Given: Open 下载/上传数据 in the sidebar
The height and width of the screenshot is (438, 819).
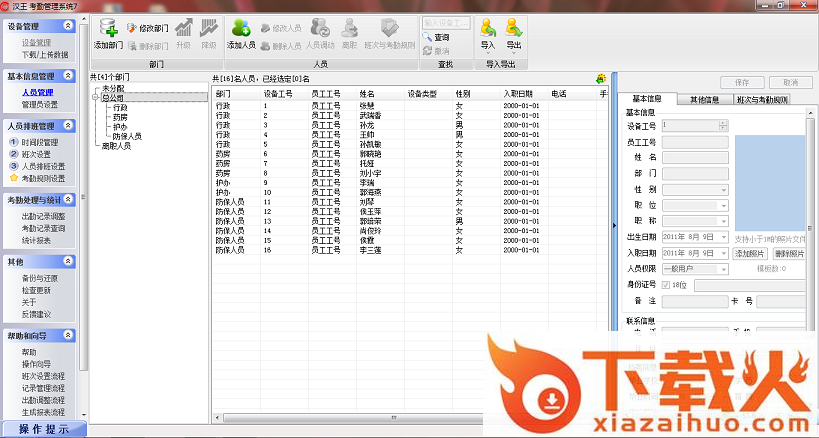Looking at the screenshot, I should click(45, 54).
